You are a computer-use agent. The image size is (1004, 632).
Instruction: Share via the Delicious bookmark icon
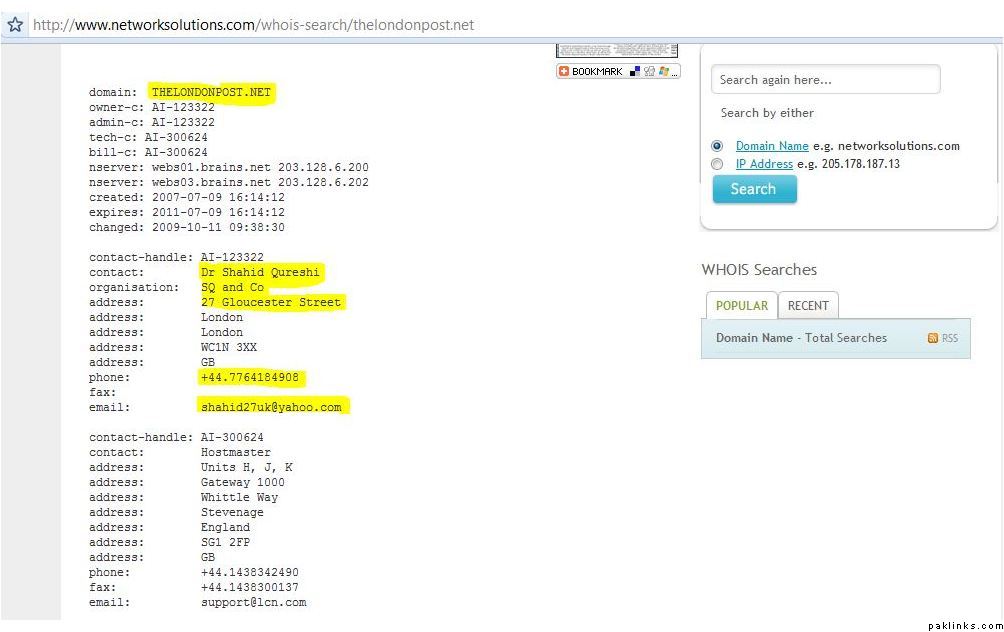pos(634,72)
